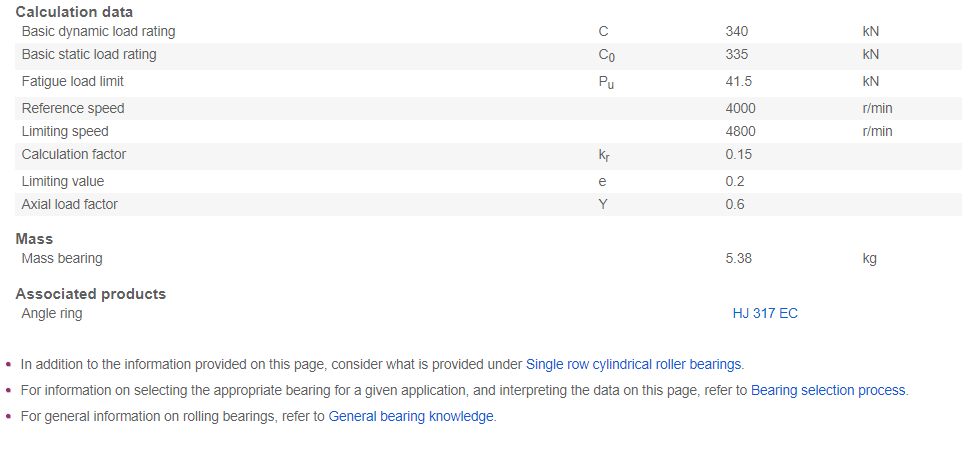Image resolution: width=966 pixels, height=462 pixels.
Task: Open Single row cylindrical roller bearings link
Action: (633, 364)
